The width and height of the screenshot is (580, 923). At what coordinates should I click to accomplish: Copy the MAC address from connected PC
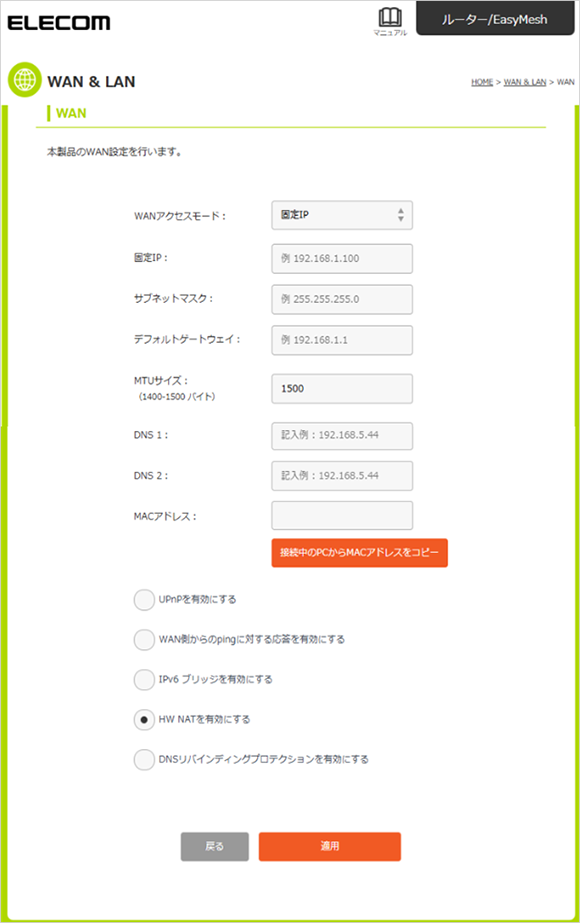click(359, 553)
